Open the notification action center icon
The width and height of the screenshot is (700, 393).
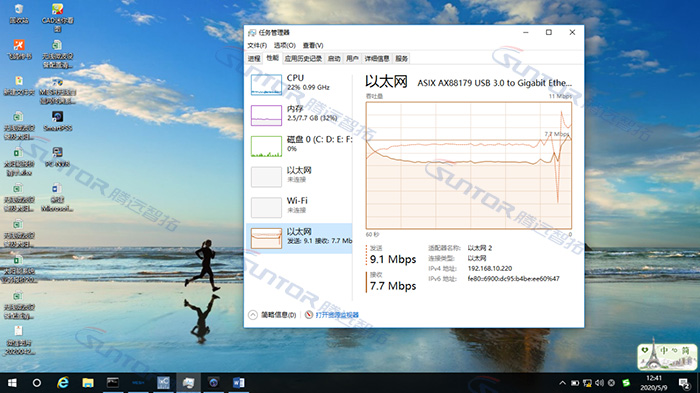click(x=684, y=383)
